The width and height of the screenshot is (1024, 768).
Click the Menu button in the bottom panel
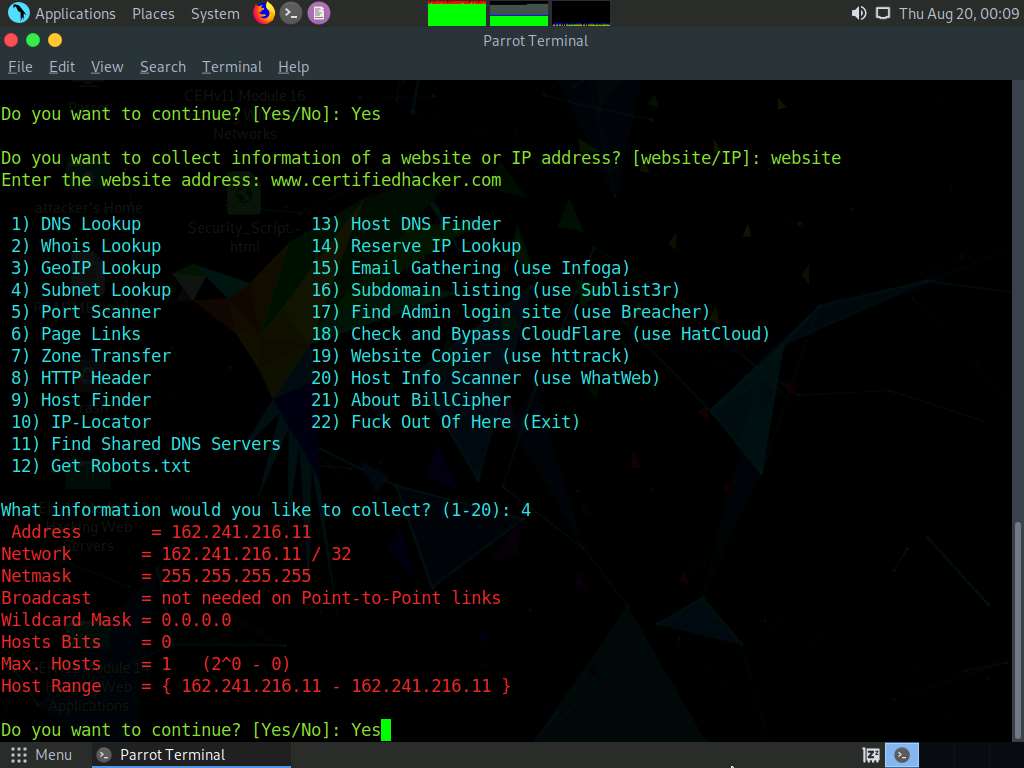tap(41, 755)
